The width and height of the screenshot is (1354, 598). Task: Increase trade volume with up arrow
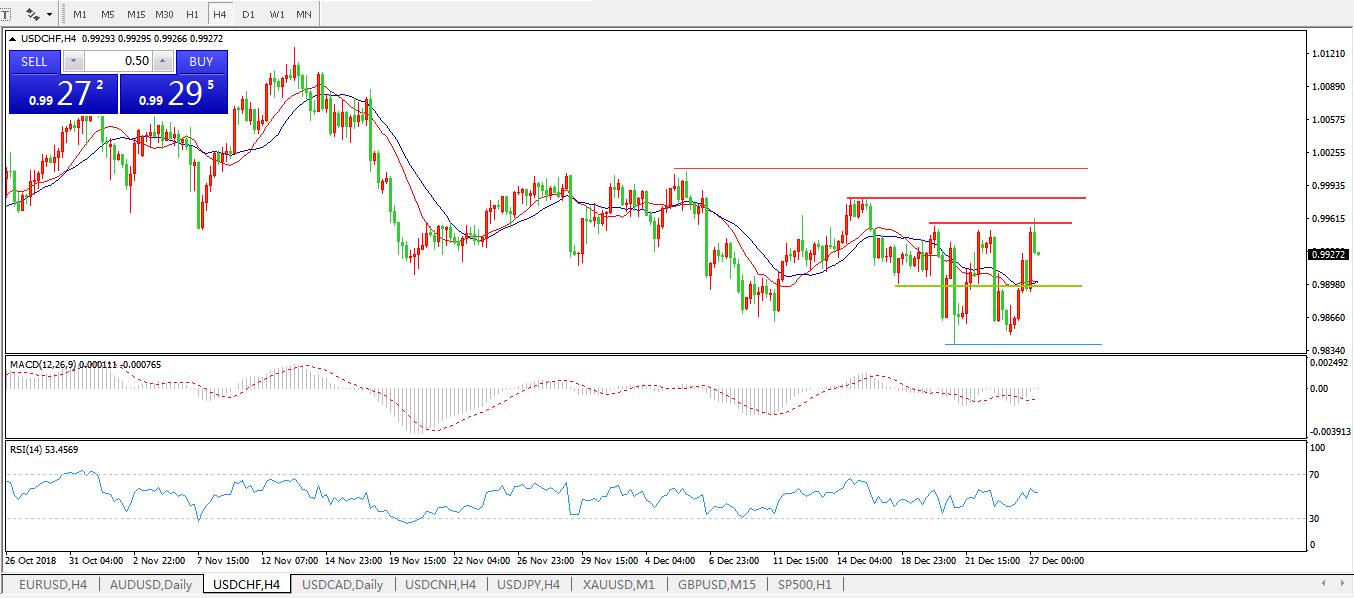tap(163, 62)
